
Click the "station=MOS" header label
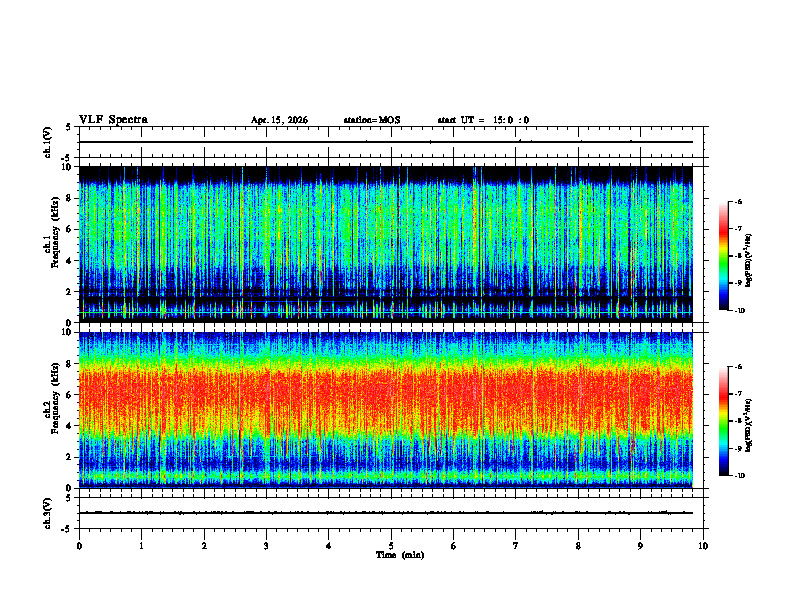point(372,120)
